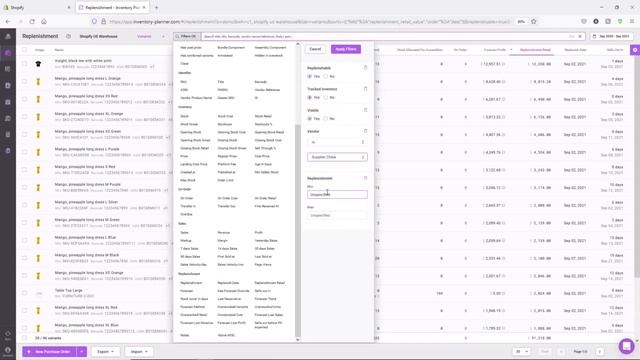Open the date range picker
640x360 pixels.
tap(611, 36)
